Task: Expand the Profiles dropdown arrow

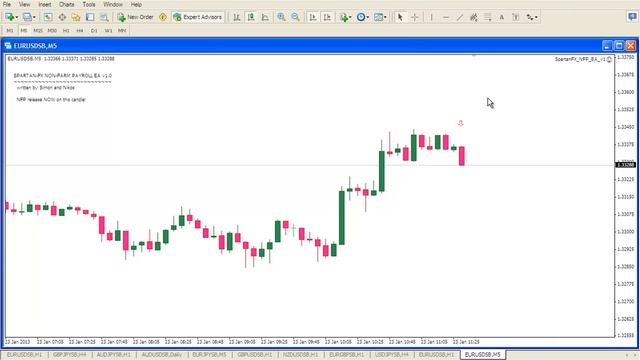Action: click(x=34, y=17)
